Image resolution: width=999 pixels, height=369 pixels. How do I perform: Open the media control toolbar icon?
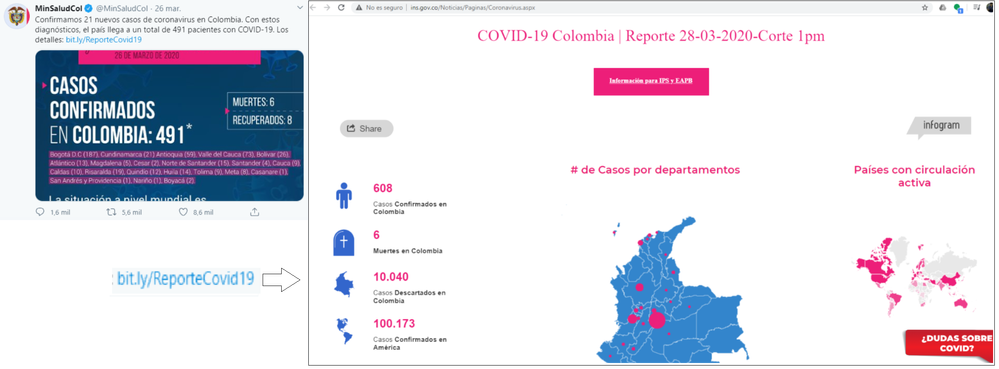coord(977,8)
